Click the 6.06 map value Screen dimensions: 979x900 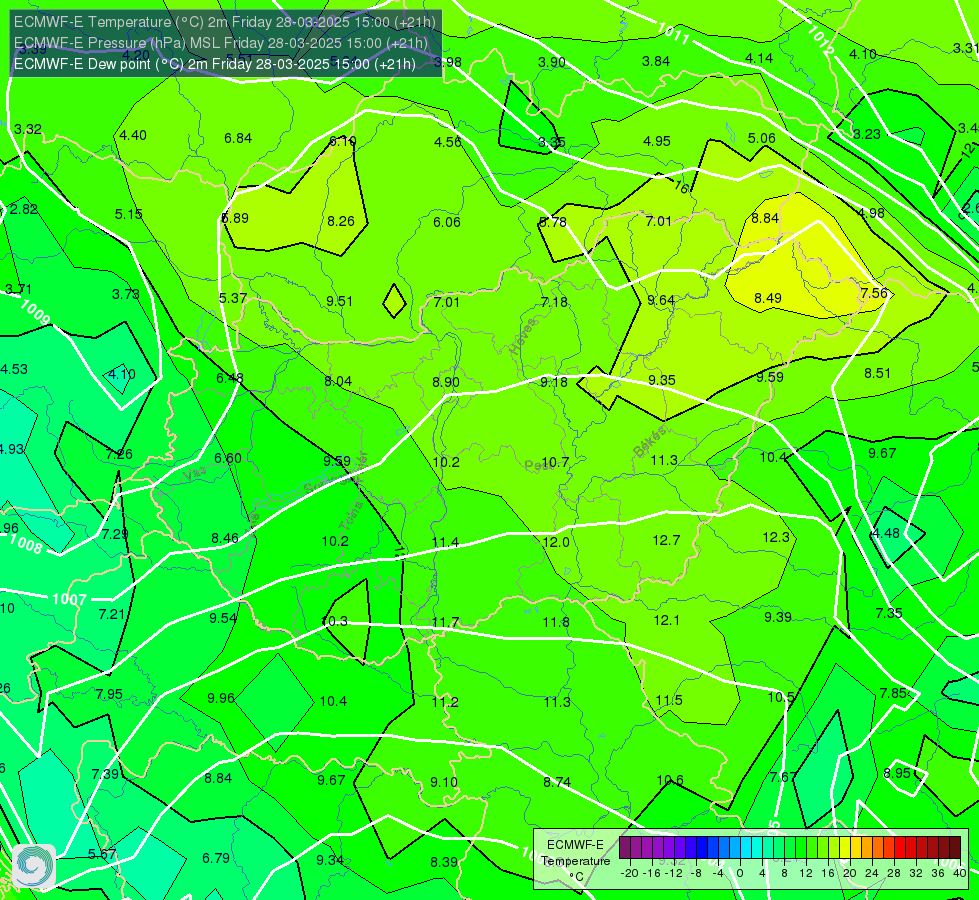447,222
